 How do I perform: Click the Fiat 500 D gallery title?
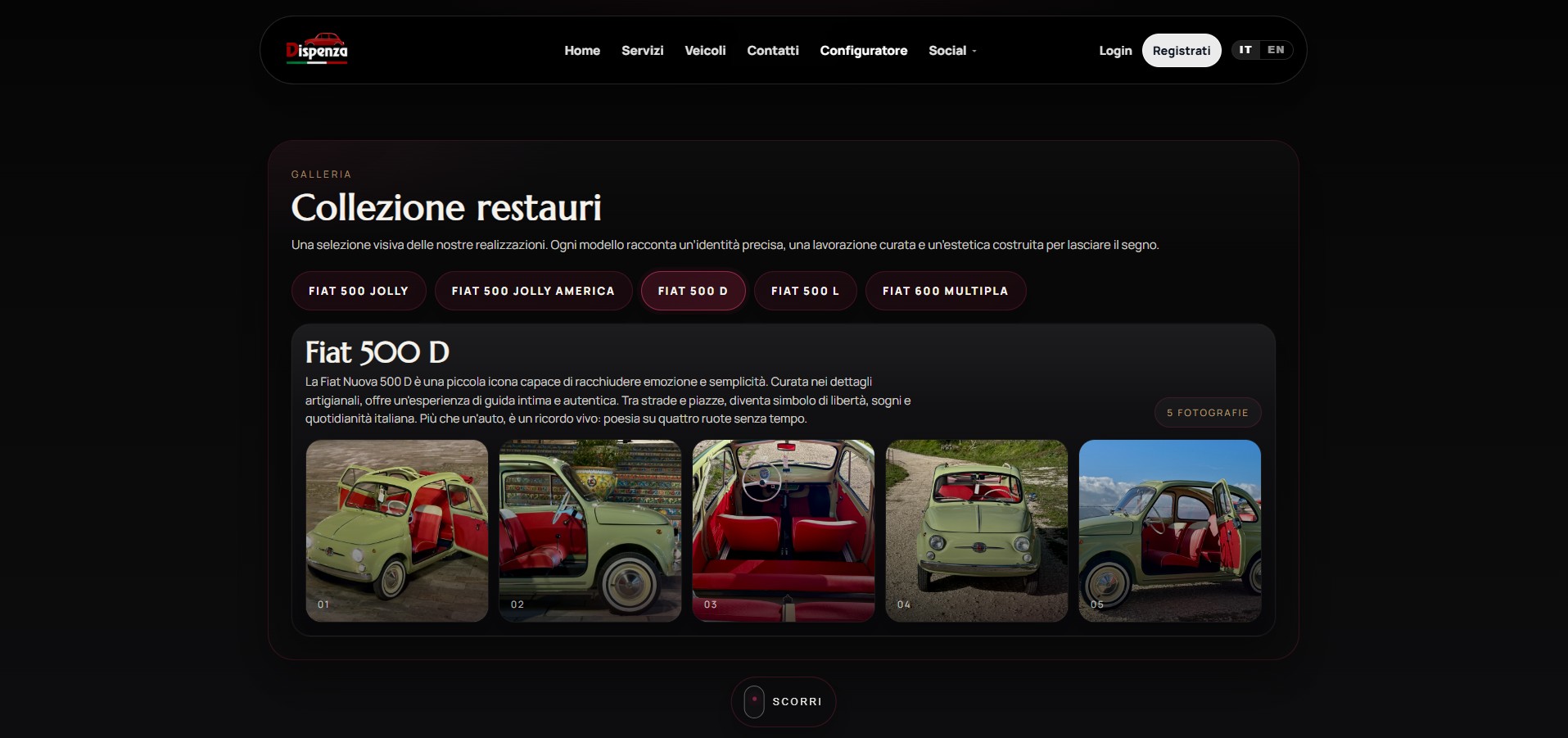pos(377,352)
